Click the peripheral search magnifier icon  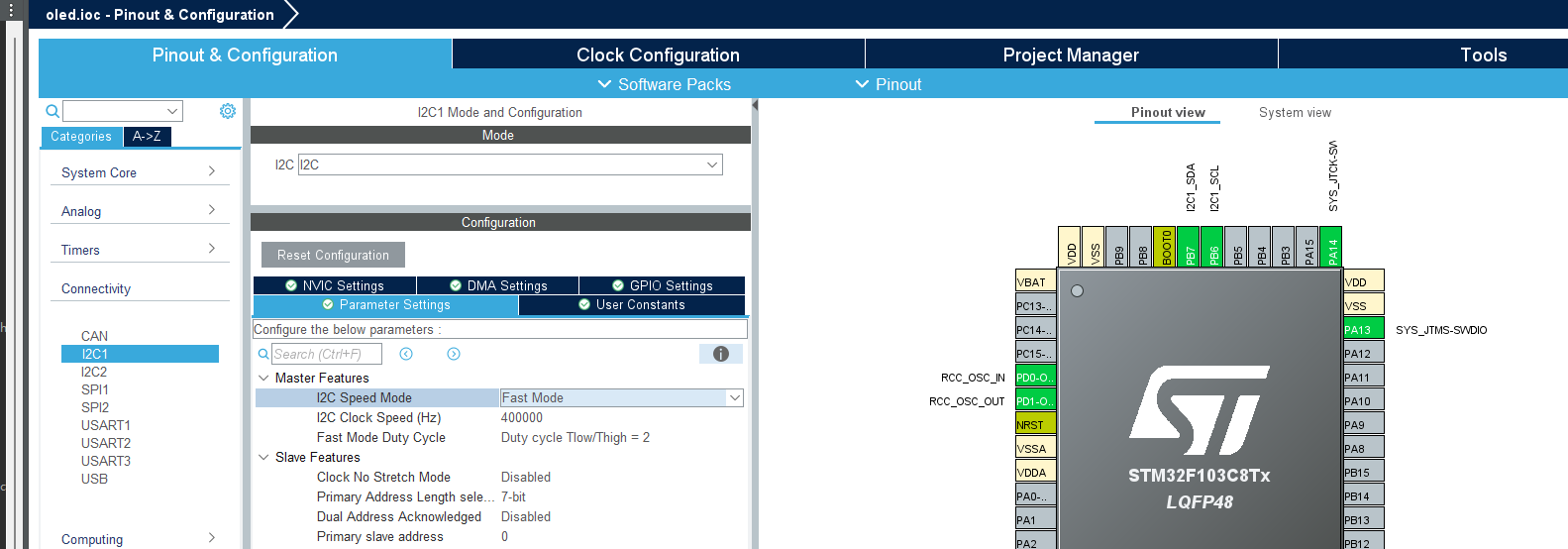(x=52, y=111)
